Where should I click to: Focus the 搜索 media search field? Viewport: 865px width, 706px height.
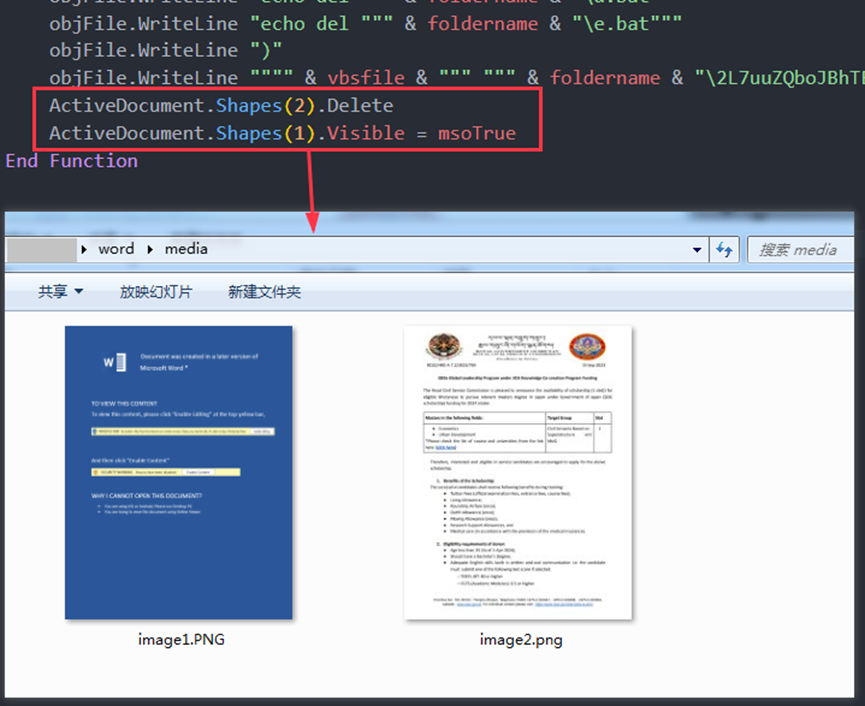click(x=801, y=250)
